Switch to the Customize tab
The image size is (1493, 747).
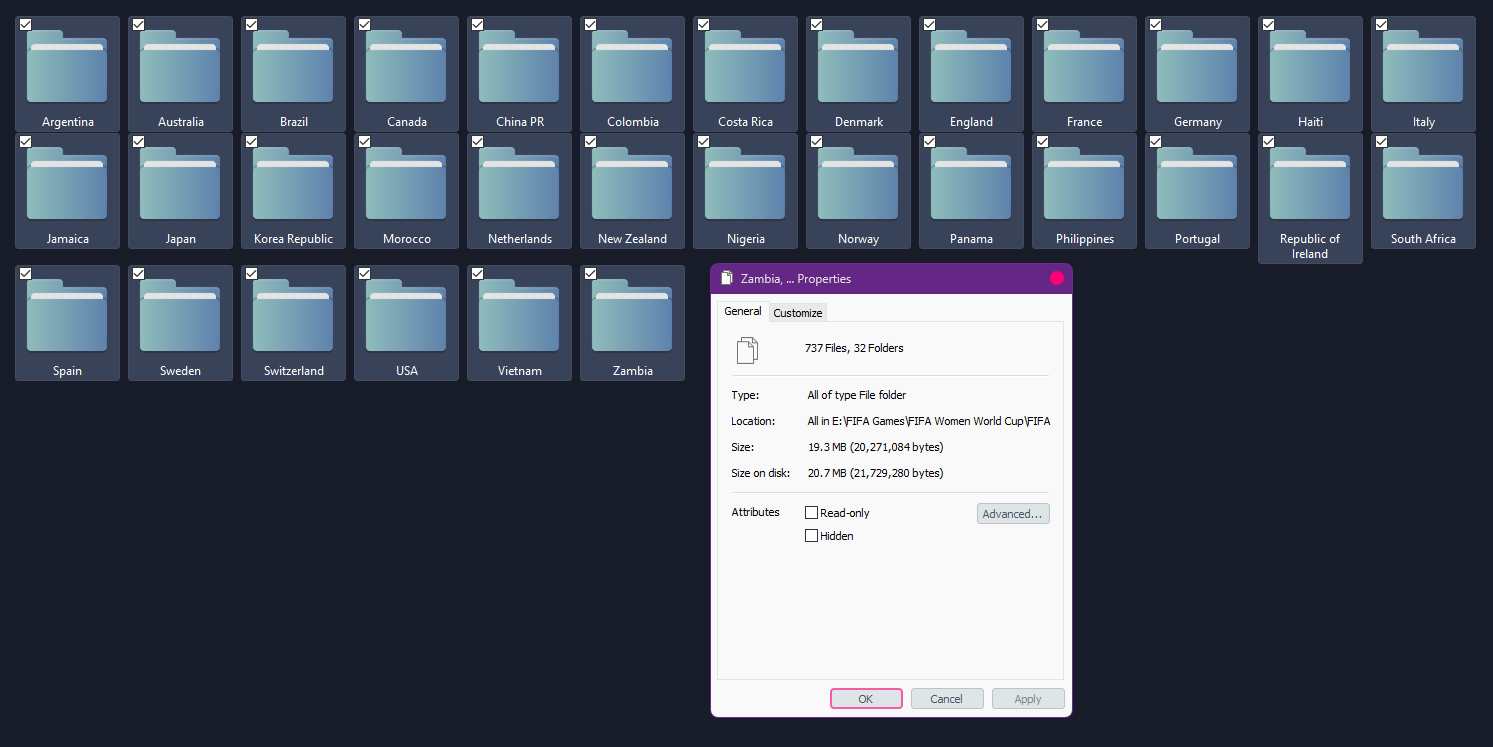[x=798, y=313]
